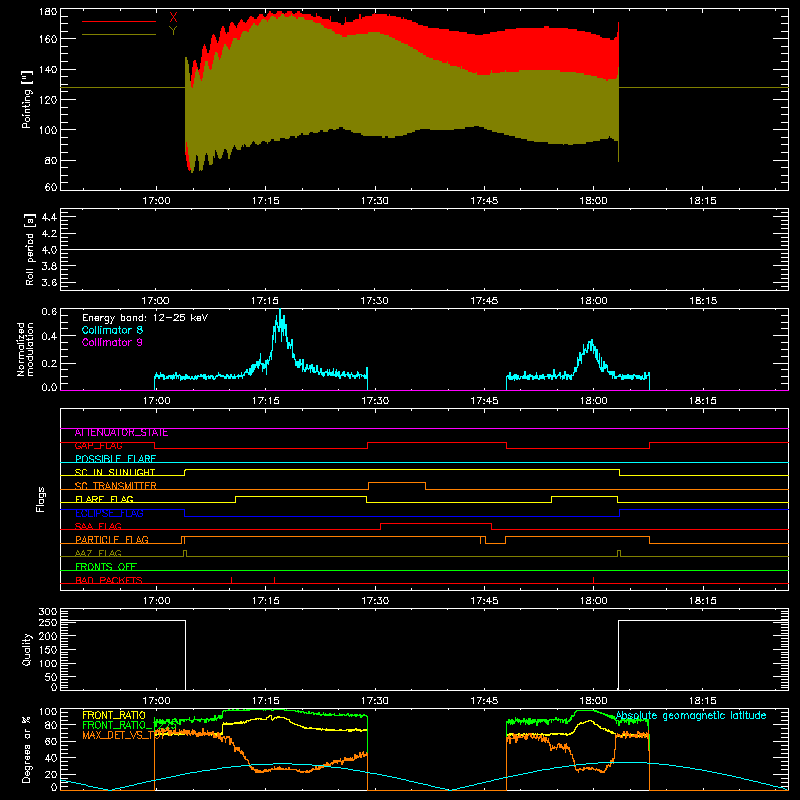Click the 18:15 time label under Roll period panel

click(x=703, y=301)
